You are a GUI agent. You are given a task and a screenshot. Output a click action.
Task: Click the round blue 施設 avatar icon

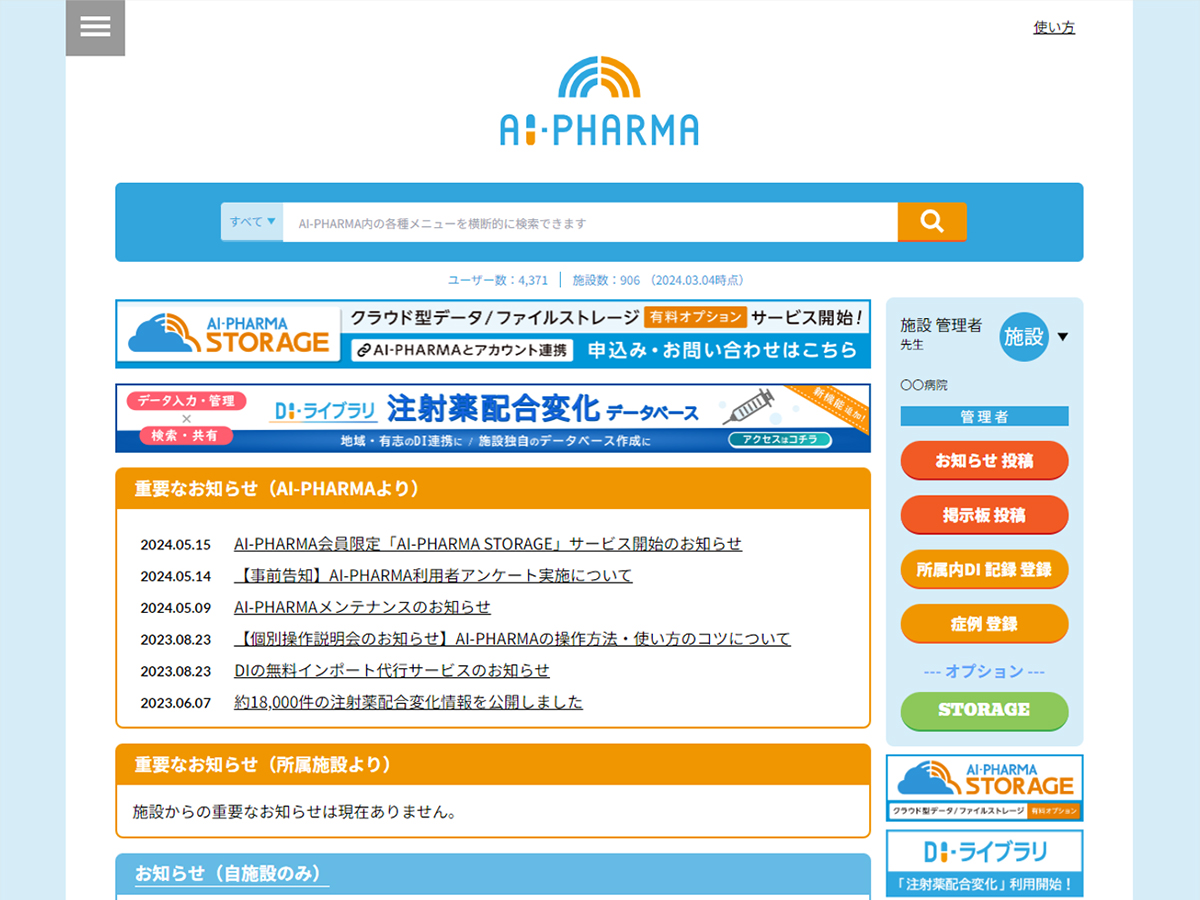(x=1023, y=336)
